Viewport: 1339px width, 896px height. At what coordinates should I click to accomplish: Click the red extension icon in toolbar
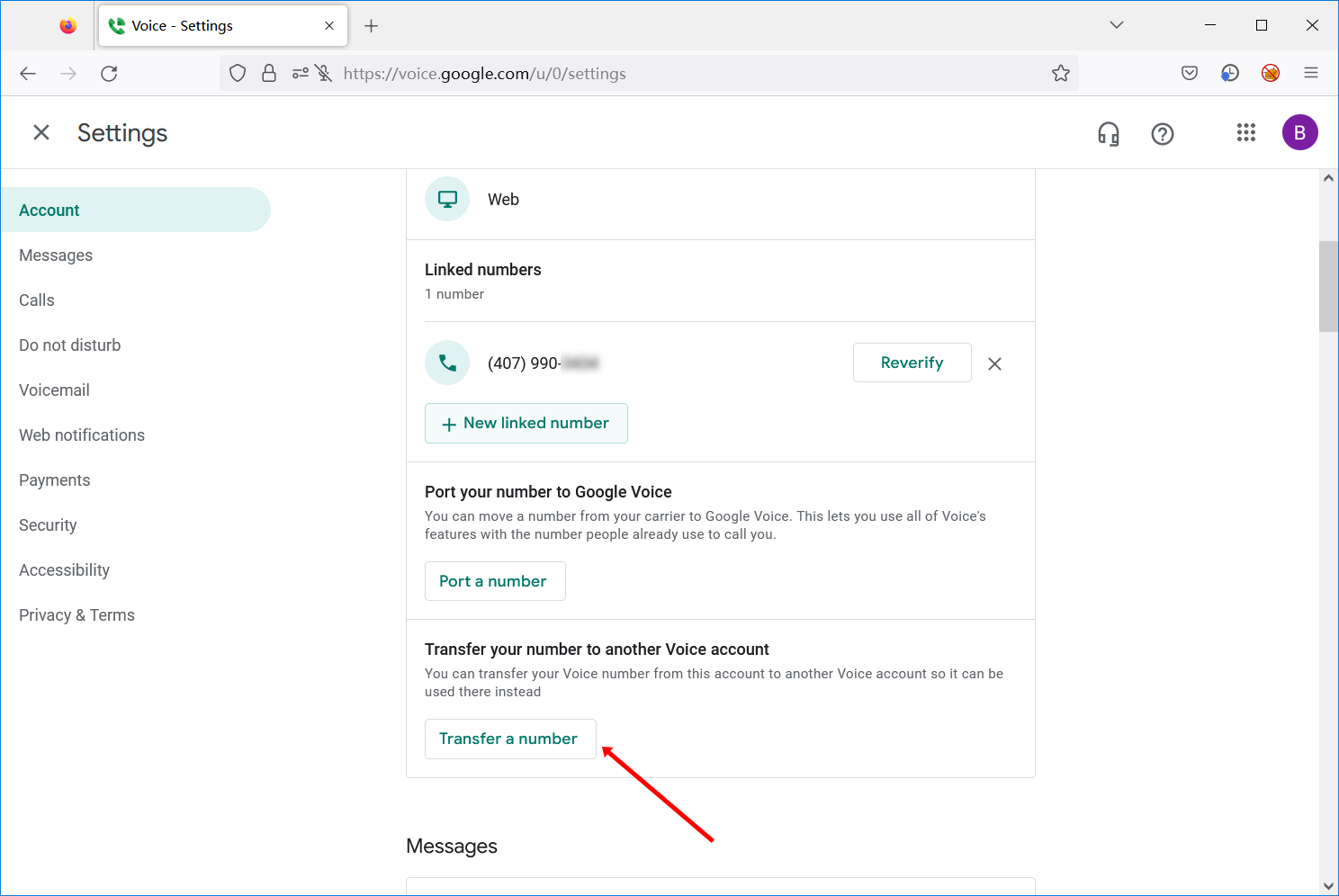pos(1271,74)
